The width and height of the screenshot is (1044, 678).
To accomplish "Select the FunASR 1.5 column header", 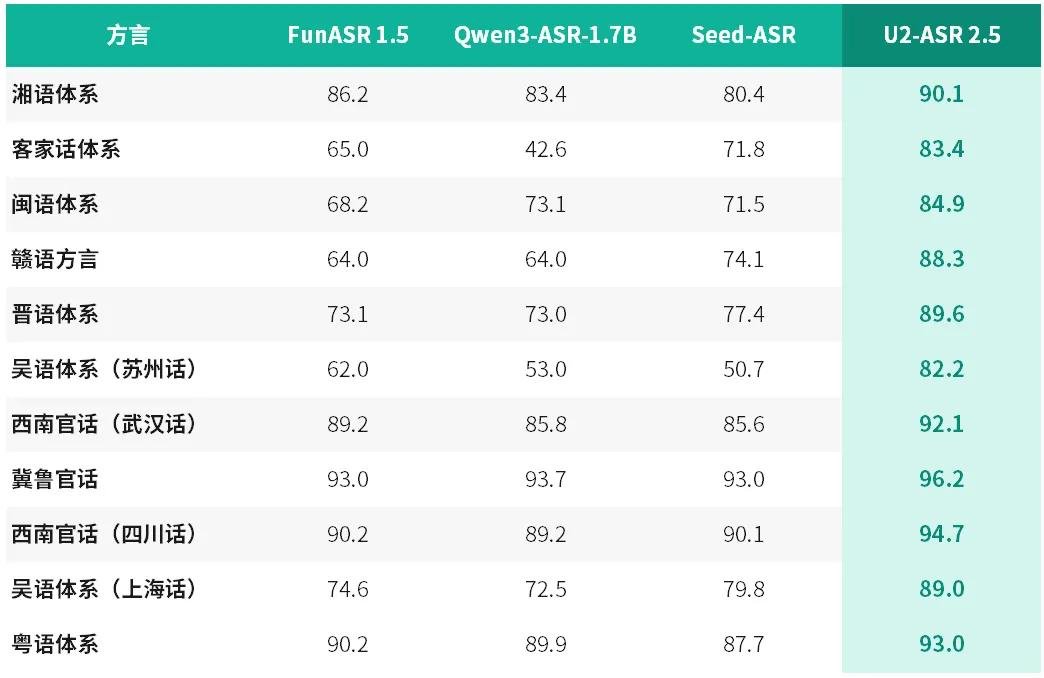I will (348, 35).
